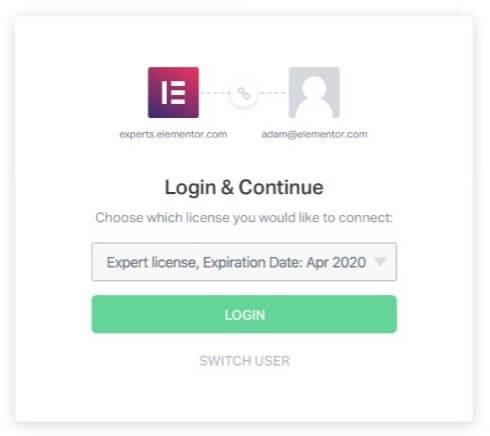Click the Elementor logo icon
This screenshot has height=436, width=490.
[173, 92]
